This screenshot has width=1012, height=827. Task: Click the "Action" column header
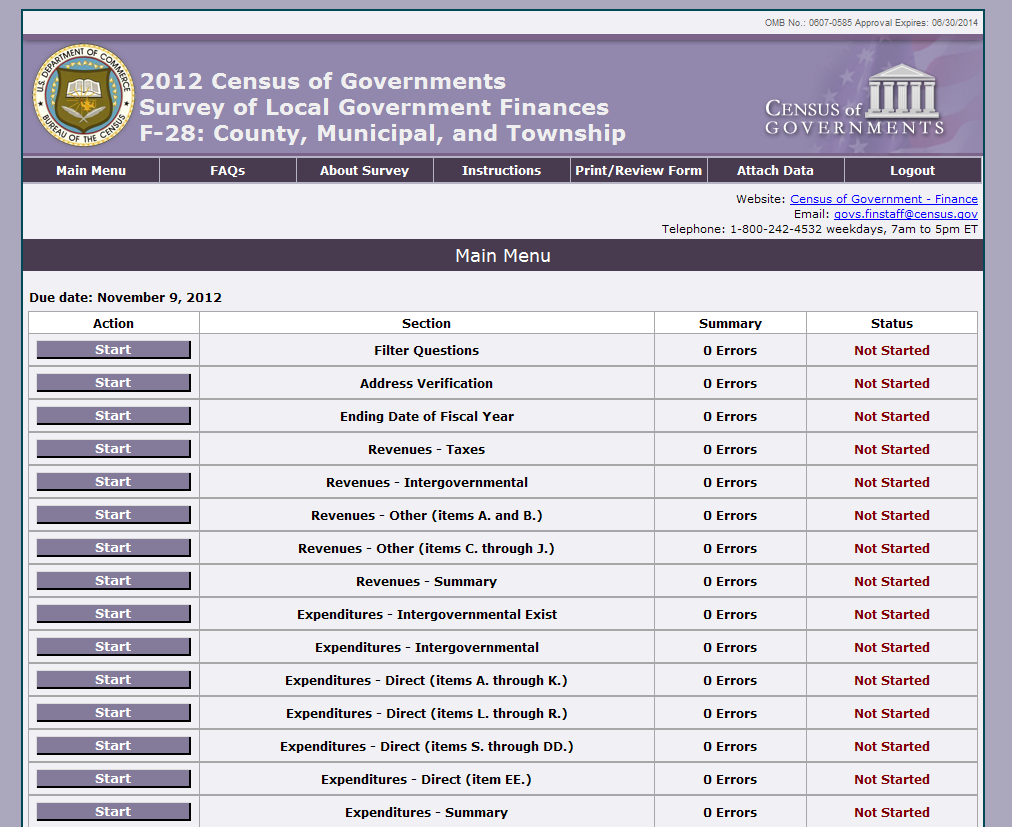coord(114,323)
